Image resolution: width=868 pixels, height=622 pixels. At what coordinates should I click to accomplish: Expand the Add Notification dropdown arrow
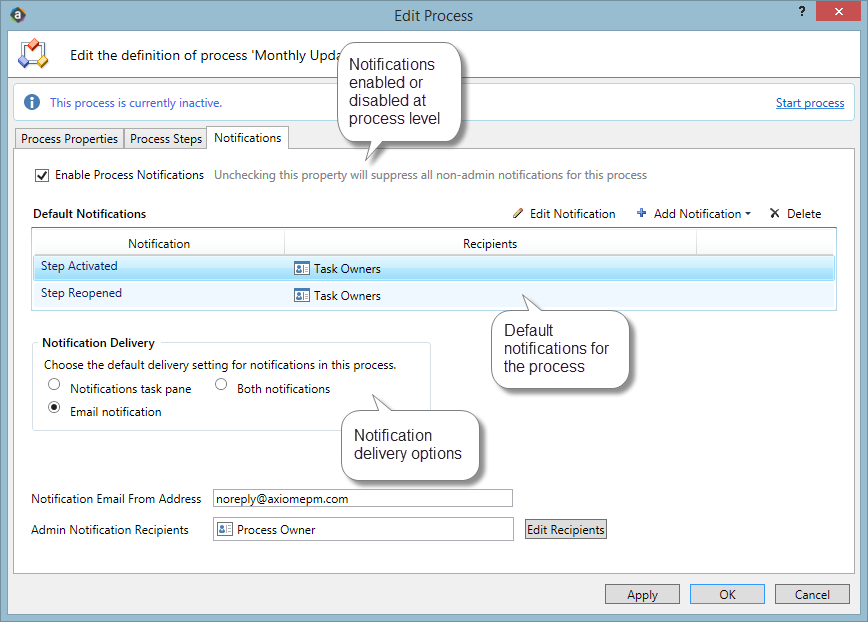(748, 214)
